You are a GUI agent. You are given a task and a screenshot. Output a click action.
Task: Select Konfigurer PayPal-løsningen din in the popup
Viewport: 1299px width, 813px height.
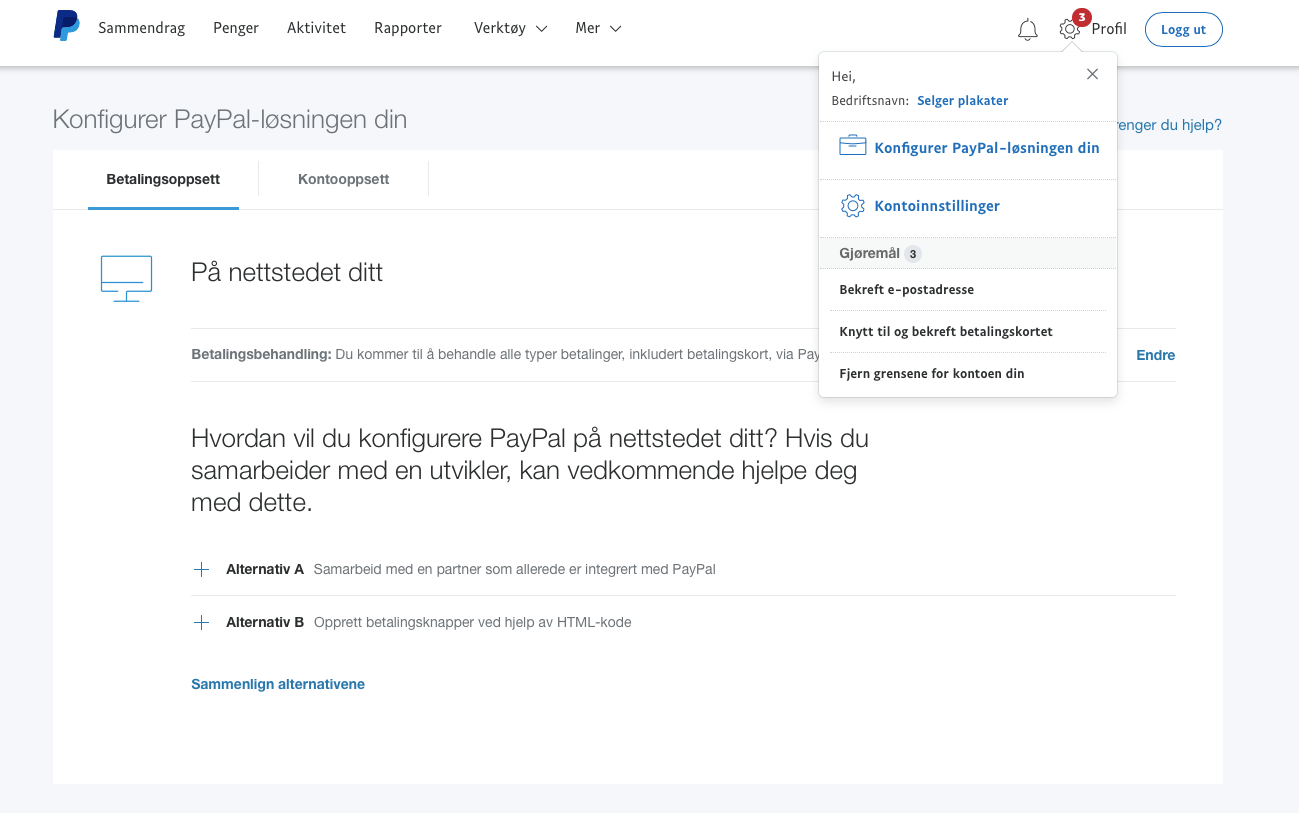[987, 148]
